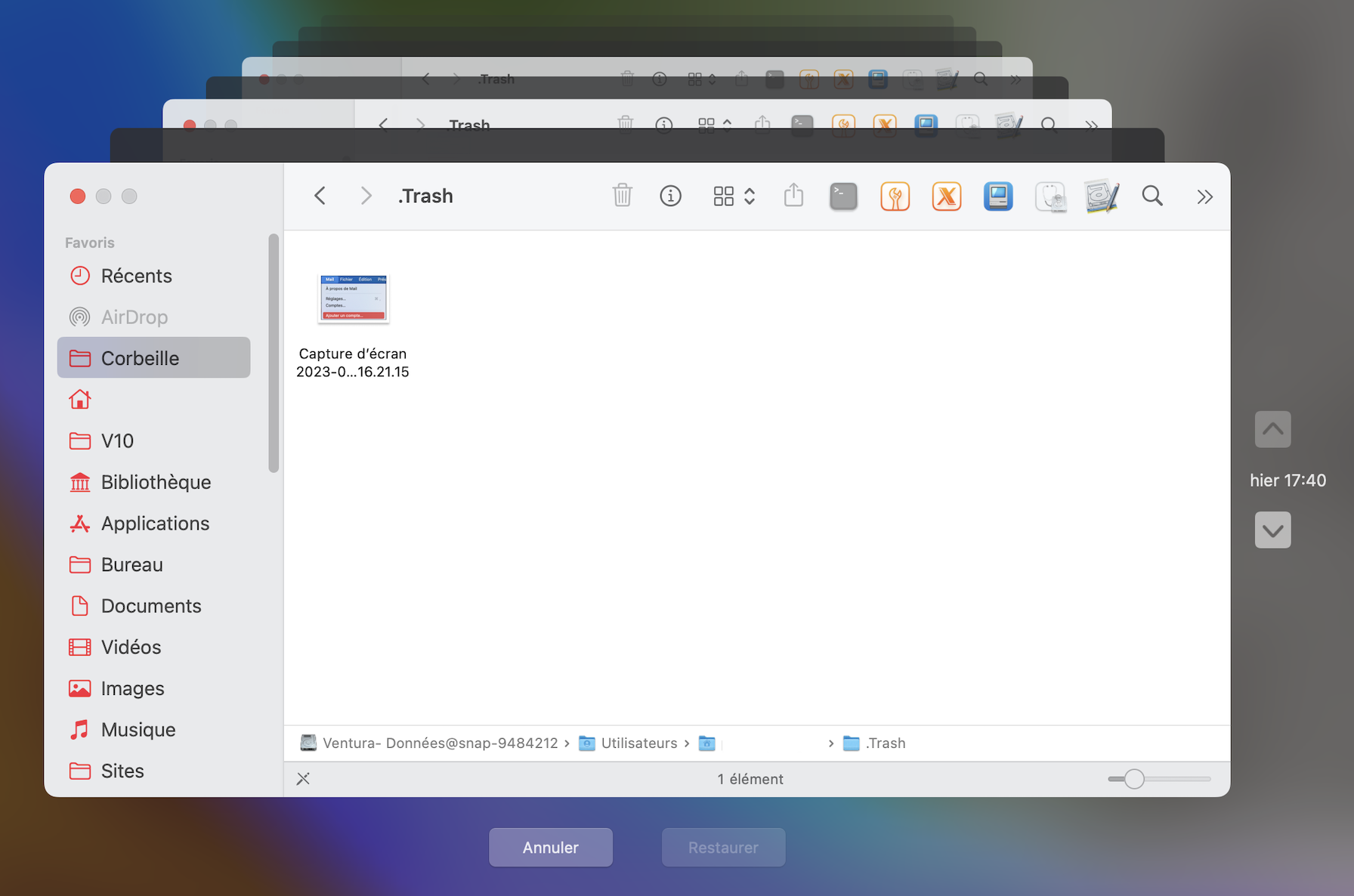Click Utilisateurs in the path bar

pos(629,743)
